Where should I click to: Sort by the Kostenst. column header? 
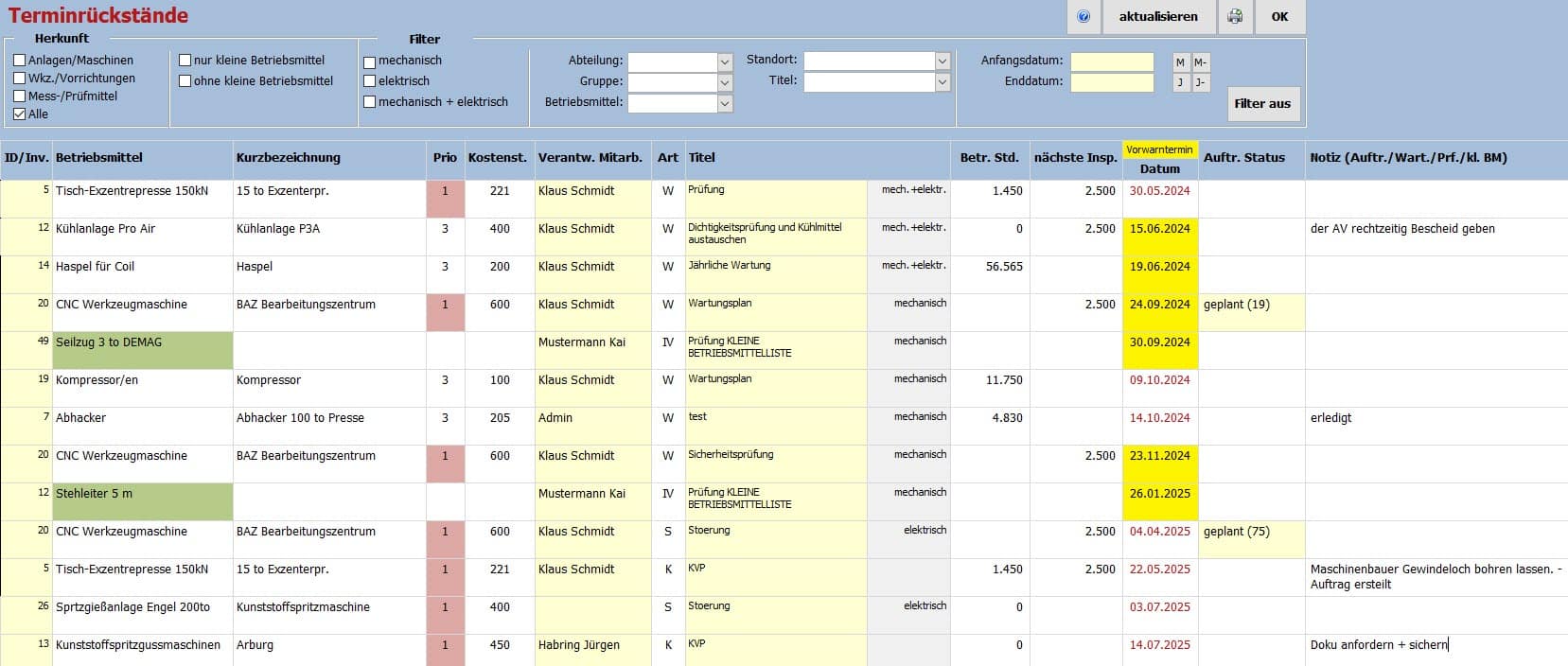tap(497, 158)
